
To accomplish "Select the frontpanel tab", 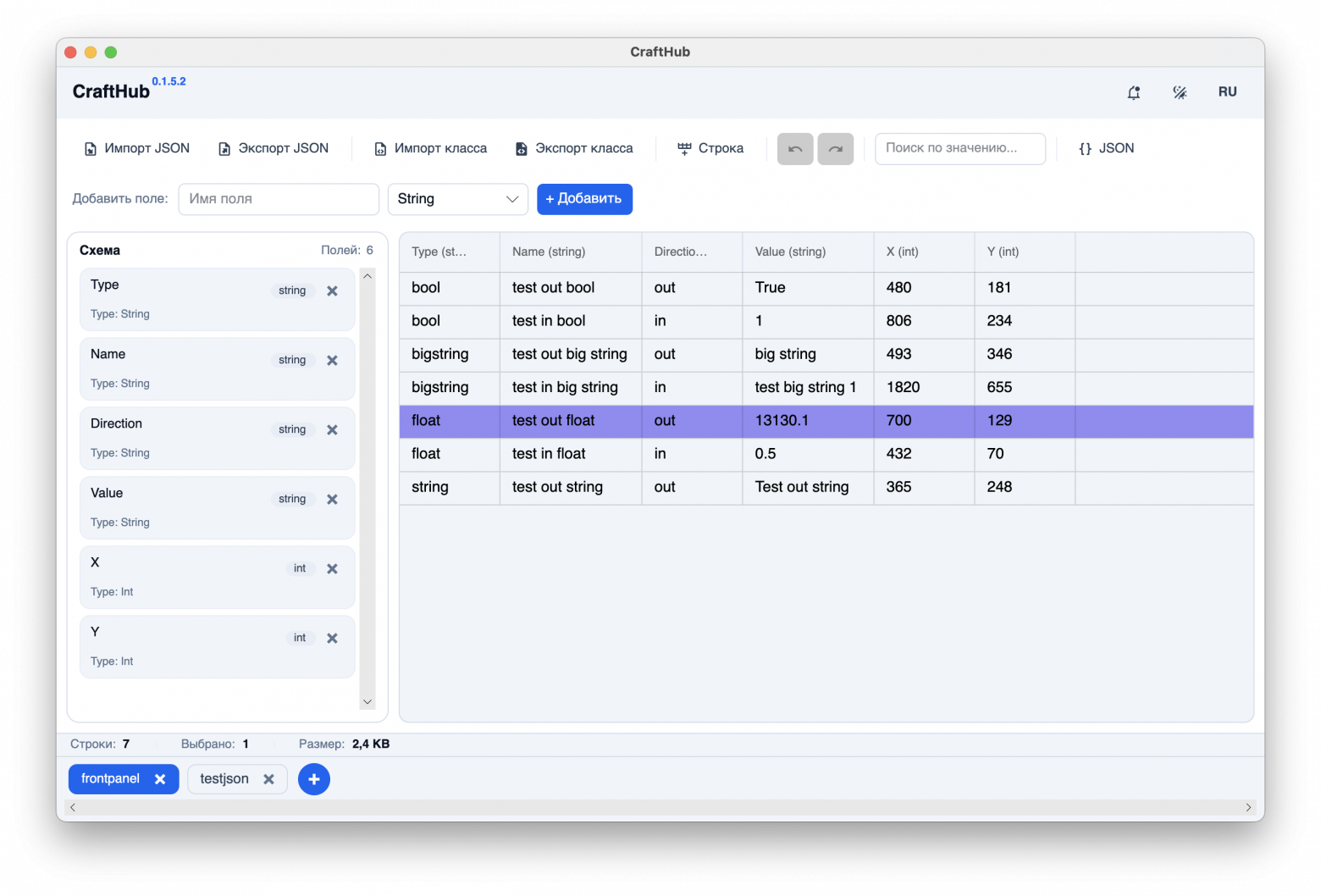I will pos(110,779).
